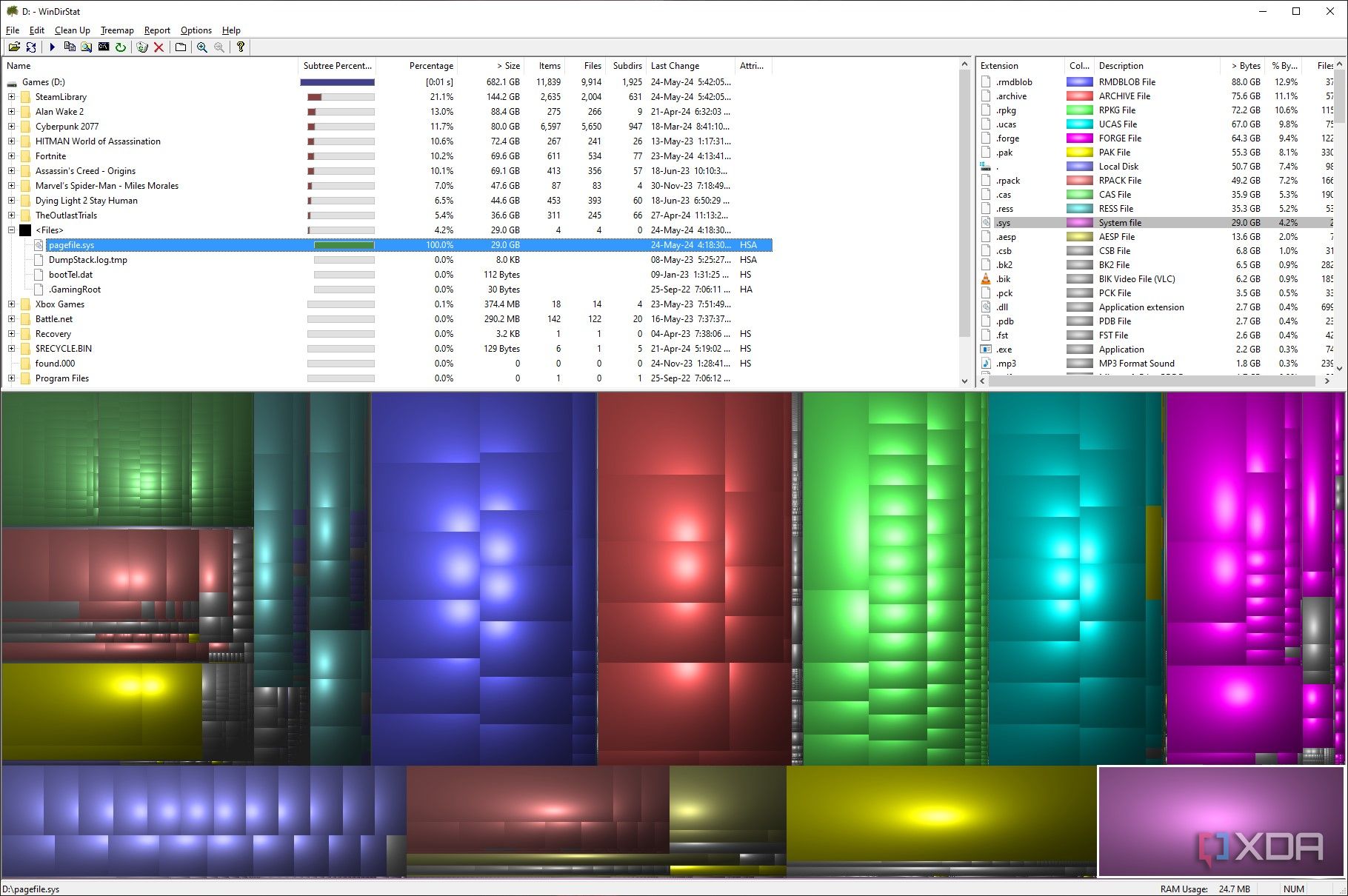The image size is (1348, 896).
Task: Sort extensions by Bytes column header
Action: pos(1243,66)
